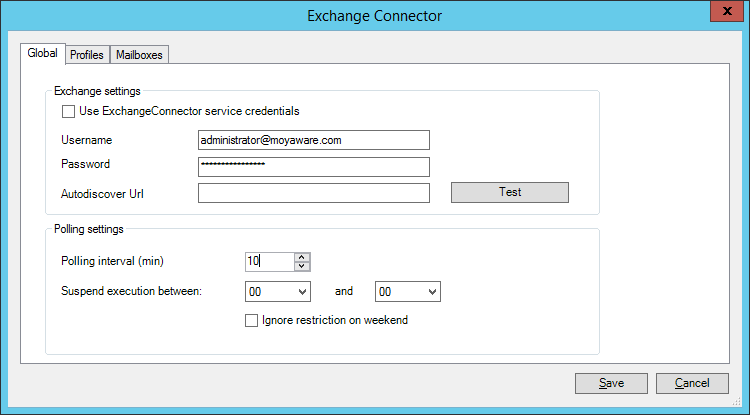Click inside the Polling interval value box
Viewport: 750px width, 415px height.
269,262
